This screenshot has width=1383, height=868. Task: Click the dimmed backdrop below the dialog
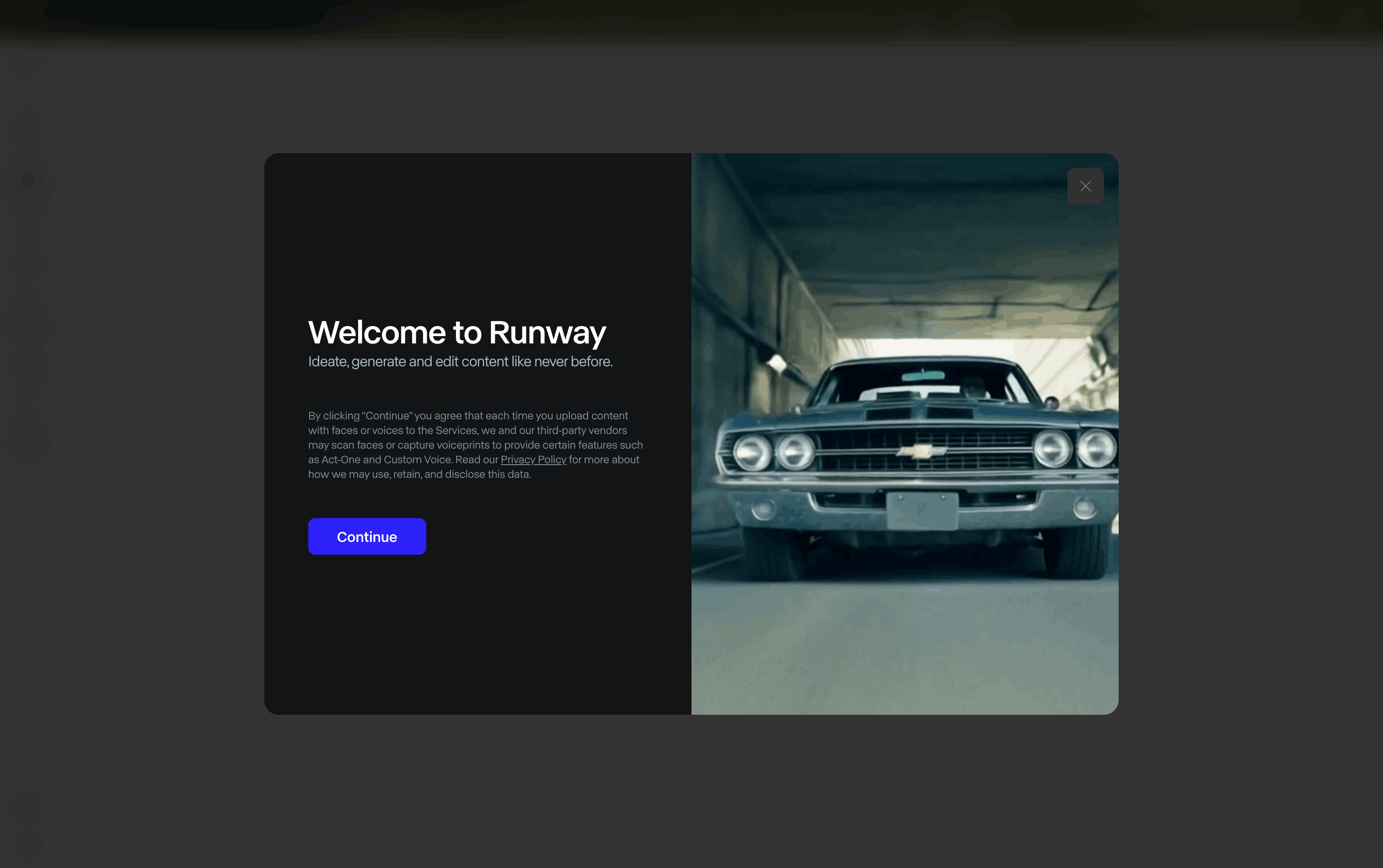click(x=691, y=792)
